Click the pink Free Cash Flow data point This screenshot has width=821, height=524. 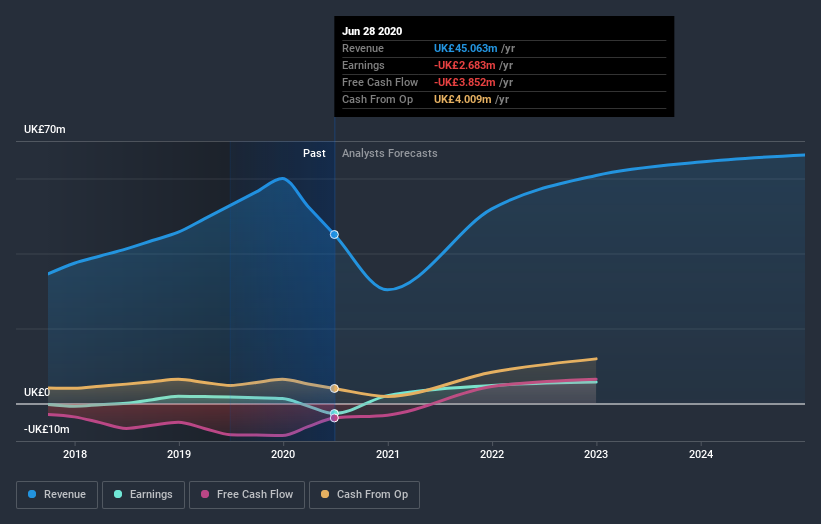click(x=334, y=418)
